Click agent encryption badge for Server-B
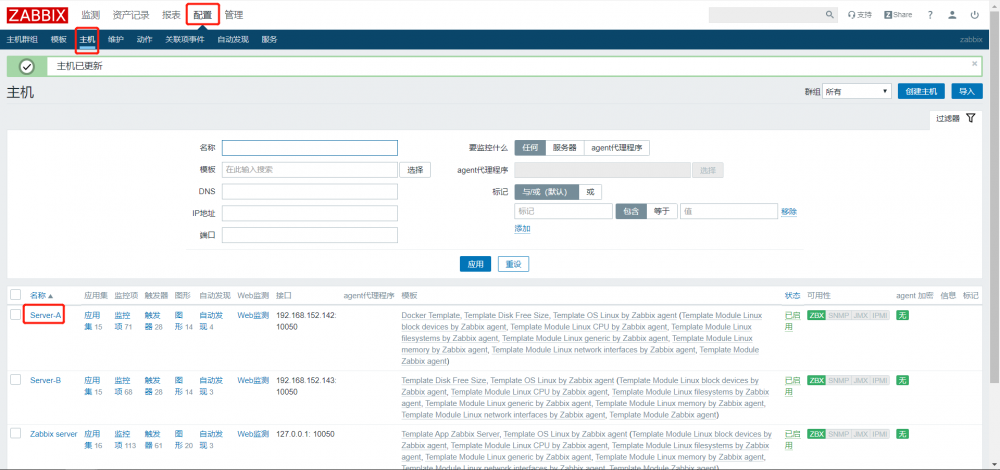Viewport: 1000px width, 470px height. (902, 380)
